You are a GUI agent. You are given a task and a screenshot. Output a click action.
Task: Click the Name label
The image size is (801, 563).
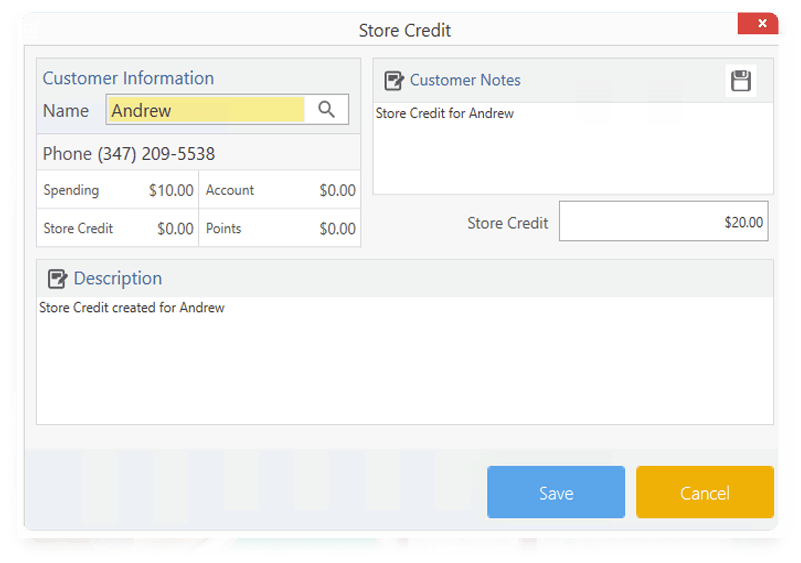66,111
